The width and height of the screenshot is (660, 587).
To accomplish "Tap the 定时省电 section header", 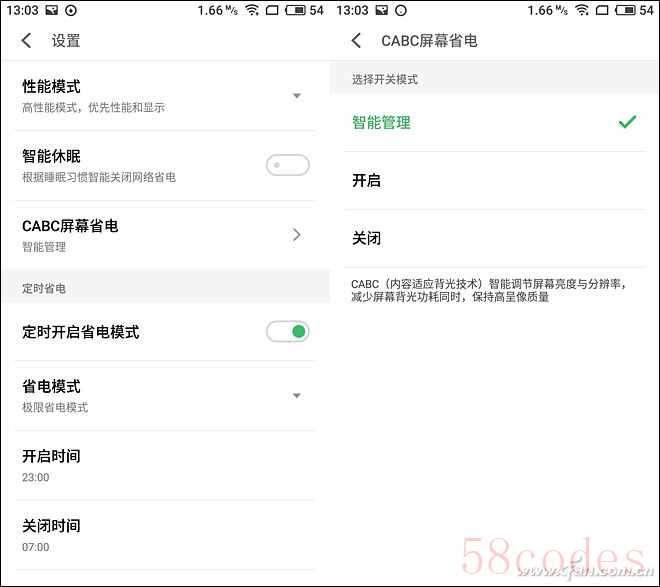I will click(x=165, y=288).
